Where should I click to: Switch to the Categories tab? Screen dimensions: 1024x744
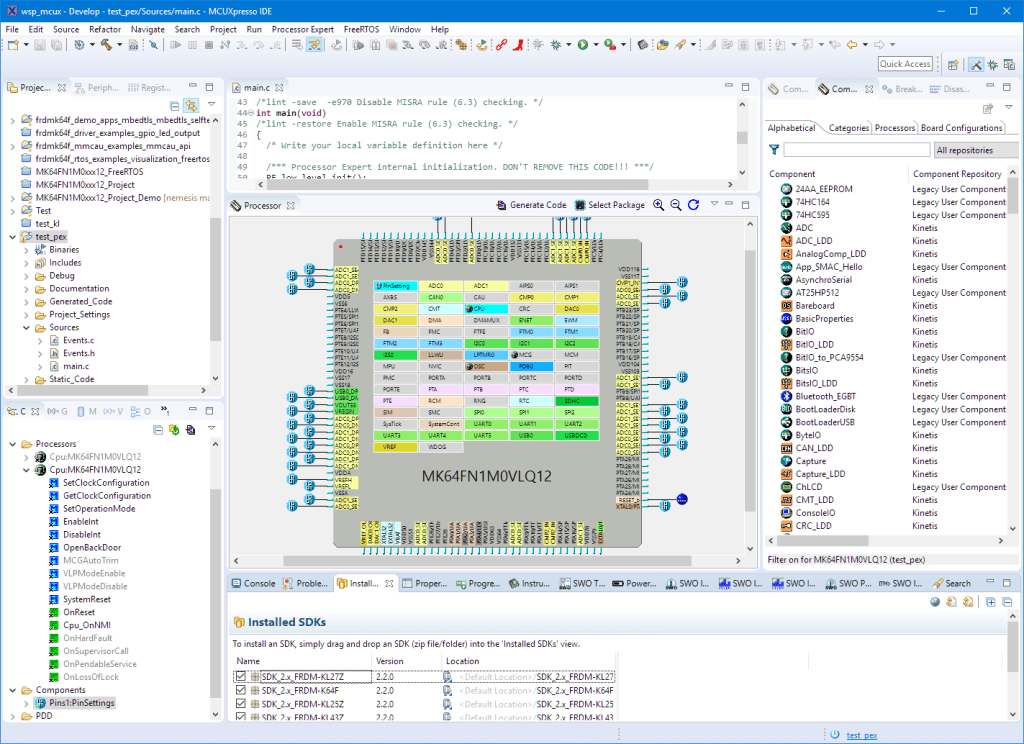pyautogui.click(x=848, y=128)
